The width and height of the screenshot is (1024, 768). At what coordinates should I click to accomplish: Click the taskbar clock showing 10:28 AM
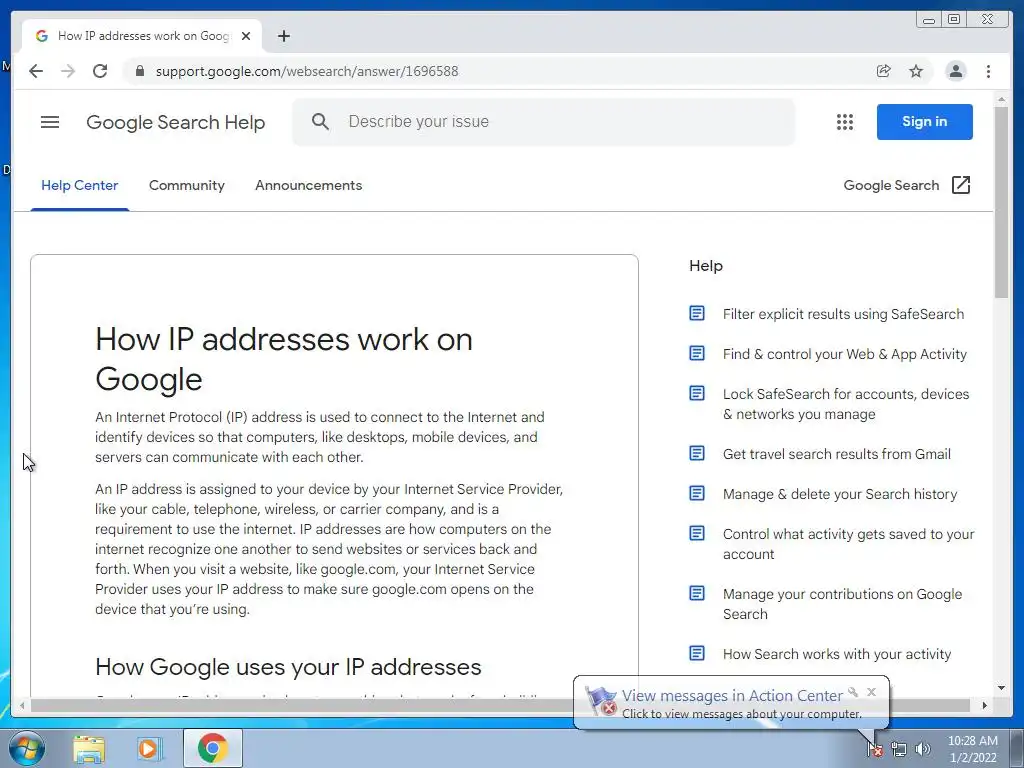pos(972,749)
